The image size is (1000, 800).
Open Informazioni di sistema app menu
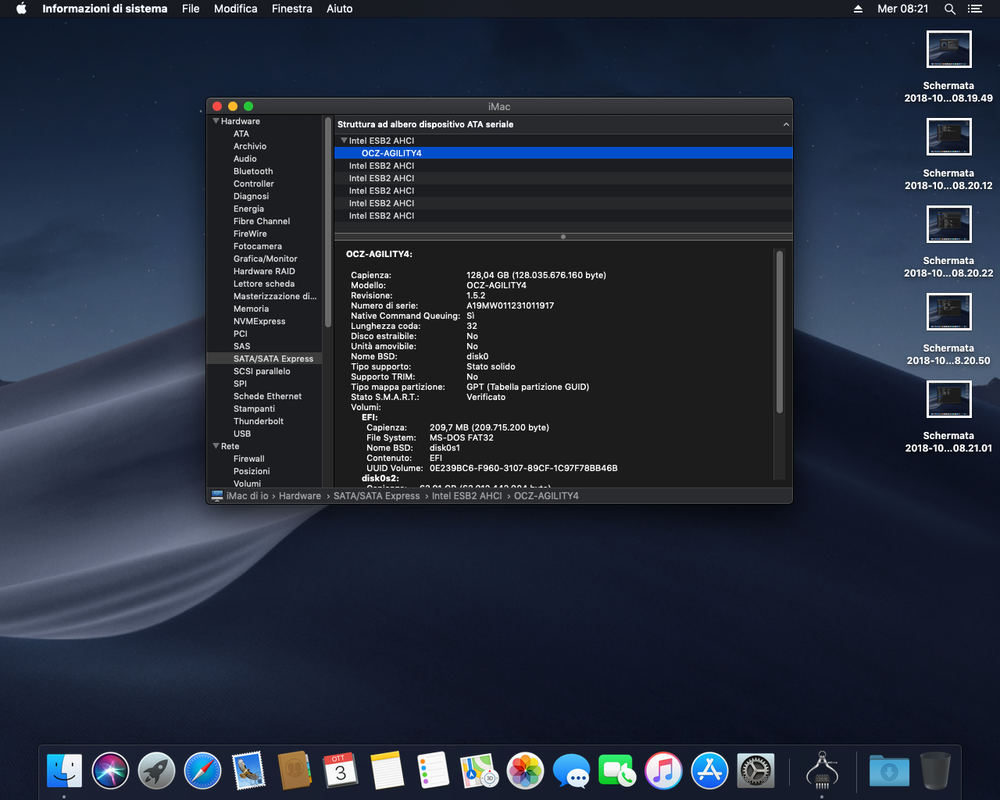(x=105, y=9)
